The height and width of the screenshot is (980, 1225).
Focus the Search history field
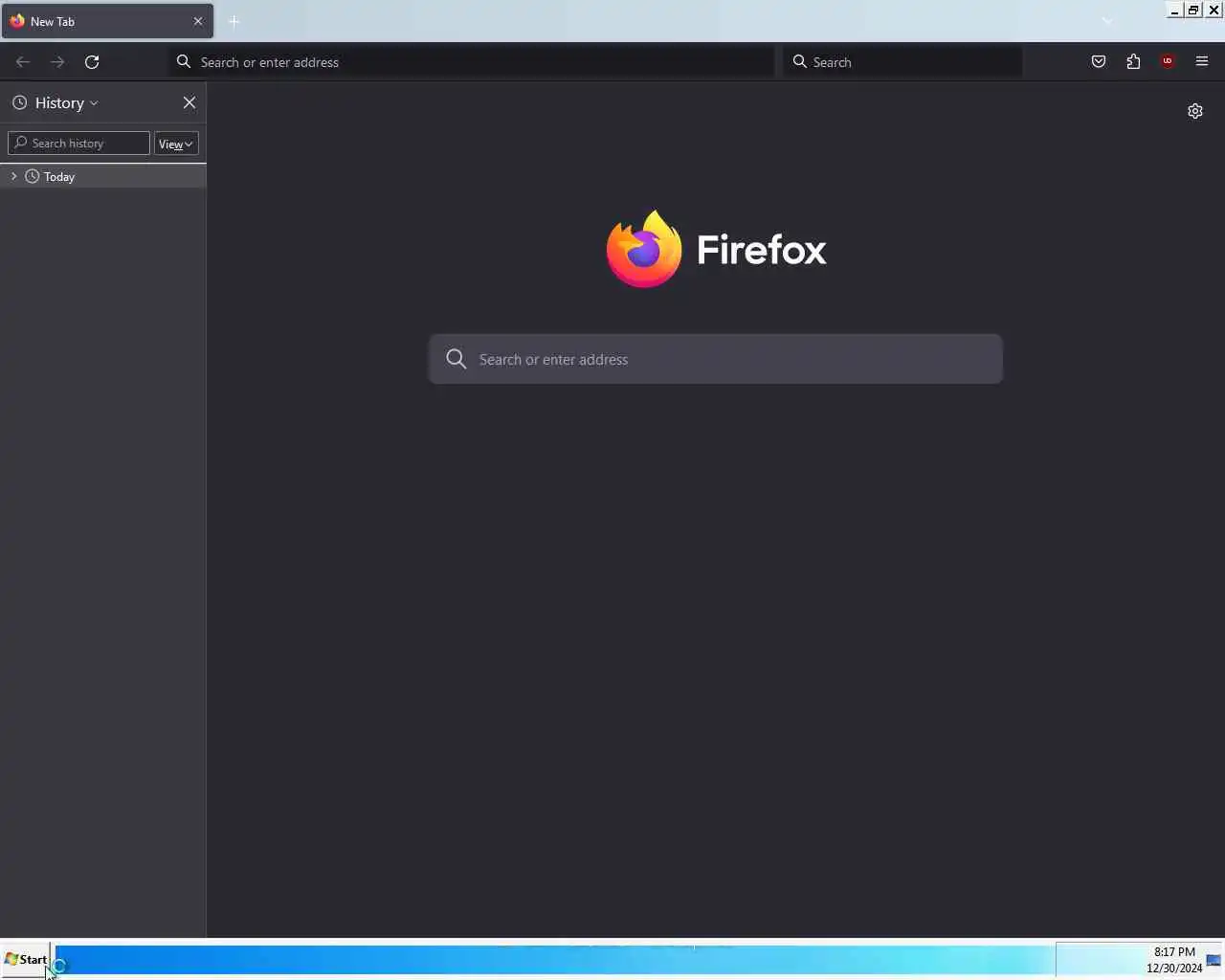78,144
